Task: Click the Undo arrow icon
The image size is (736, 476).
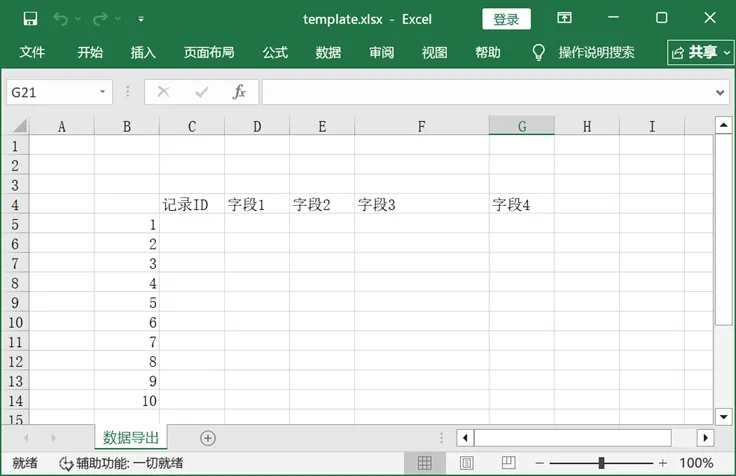Action: point(60,19)
